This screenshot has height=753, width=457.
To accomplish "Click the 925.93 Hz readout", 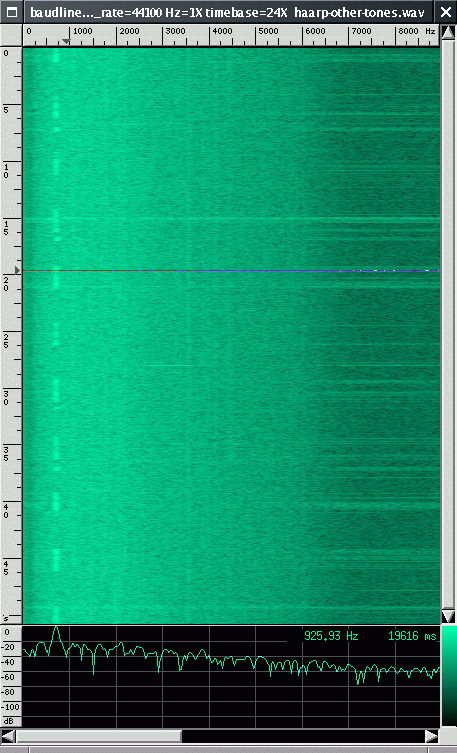I will [x=331, y=636].
